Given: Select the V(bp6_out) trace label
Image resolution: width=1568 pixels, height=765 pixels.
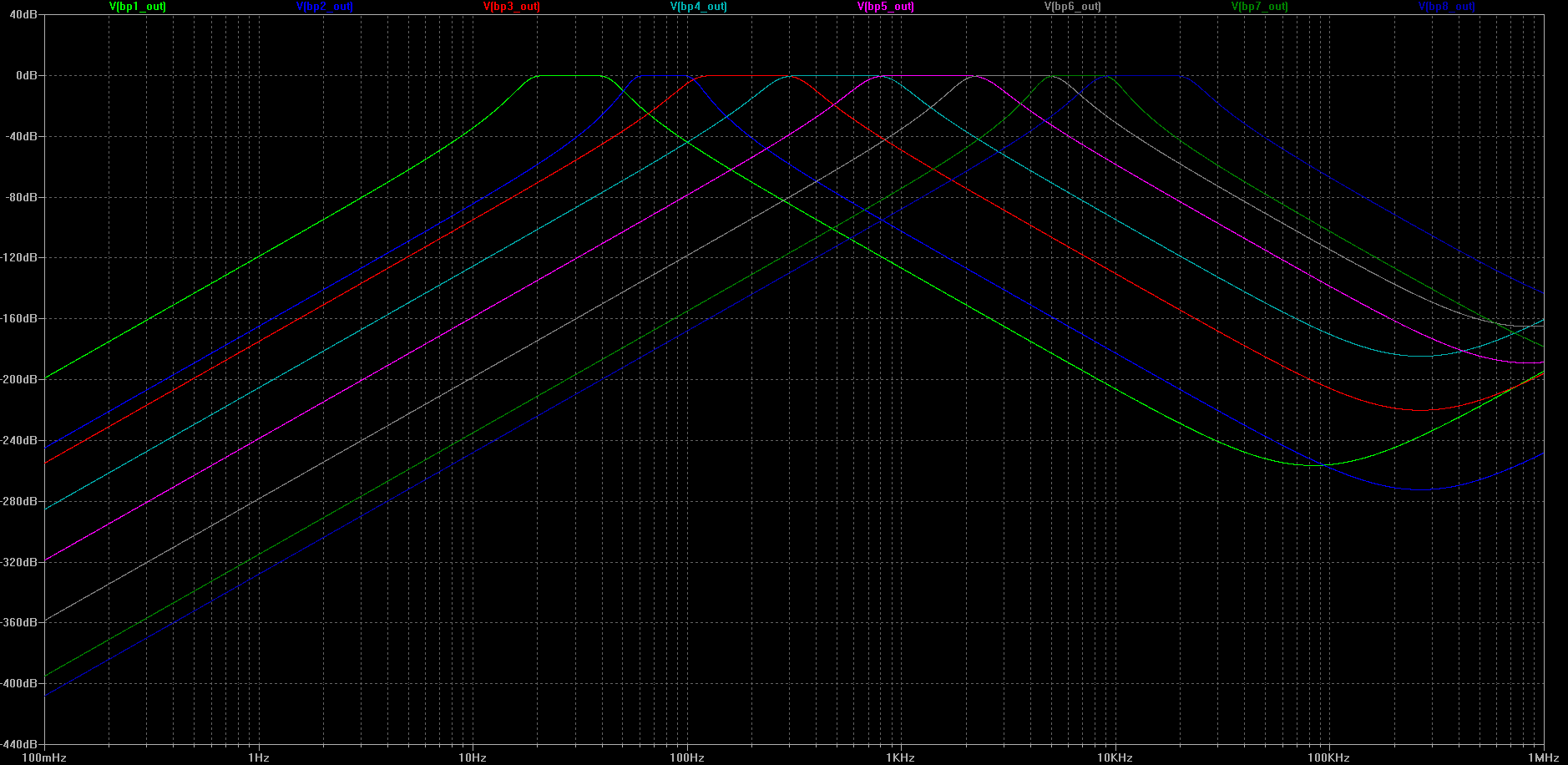Looking at the screenshot, I should [1073, 7].
